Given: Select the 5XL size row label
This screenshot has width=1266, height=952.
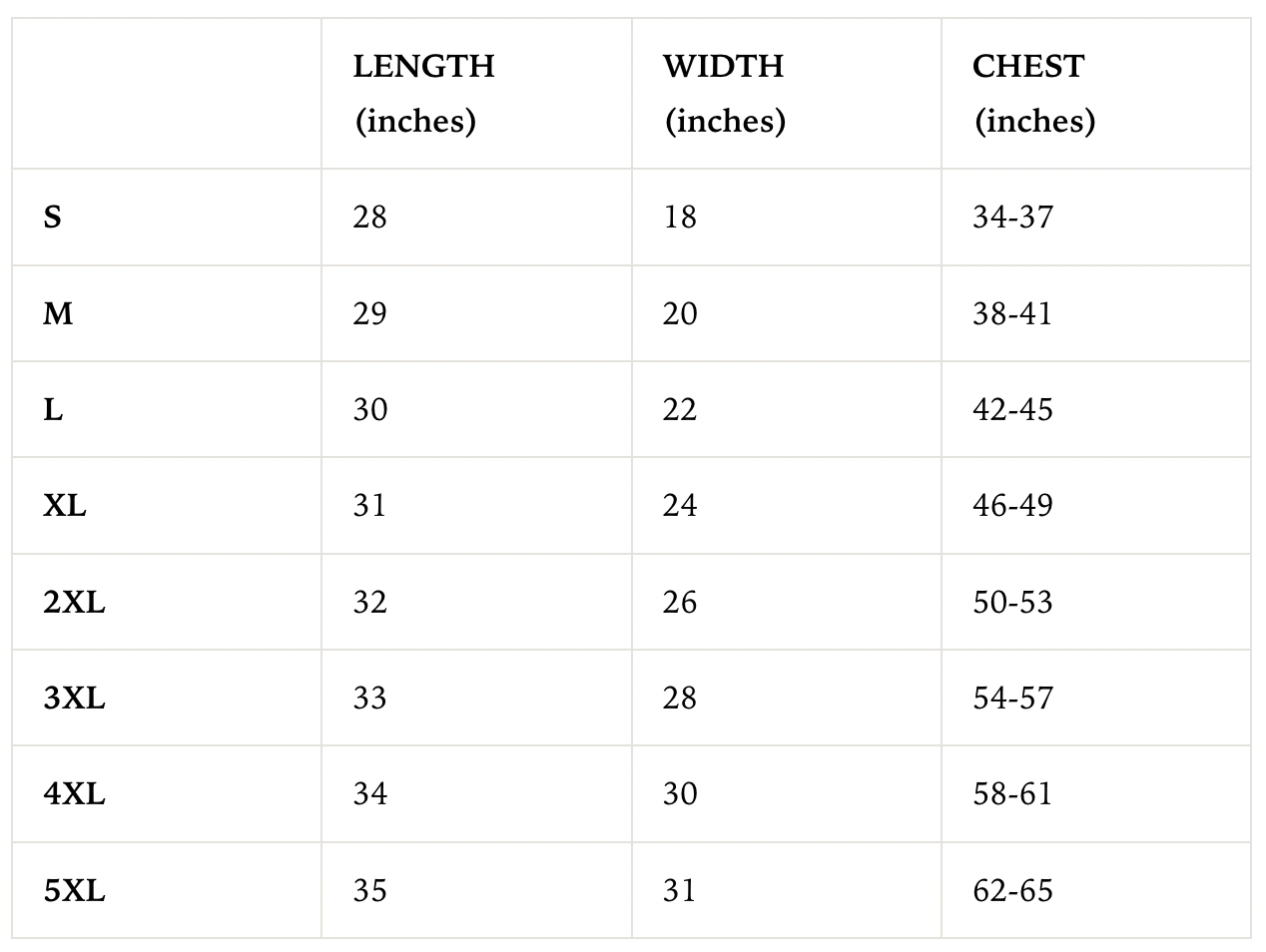Looking at the screenshot, I should click(74, 890).
